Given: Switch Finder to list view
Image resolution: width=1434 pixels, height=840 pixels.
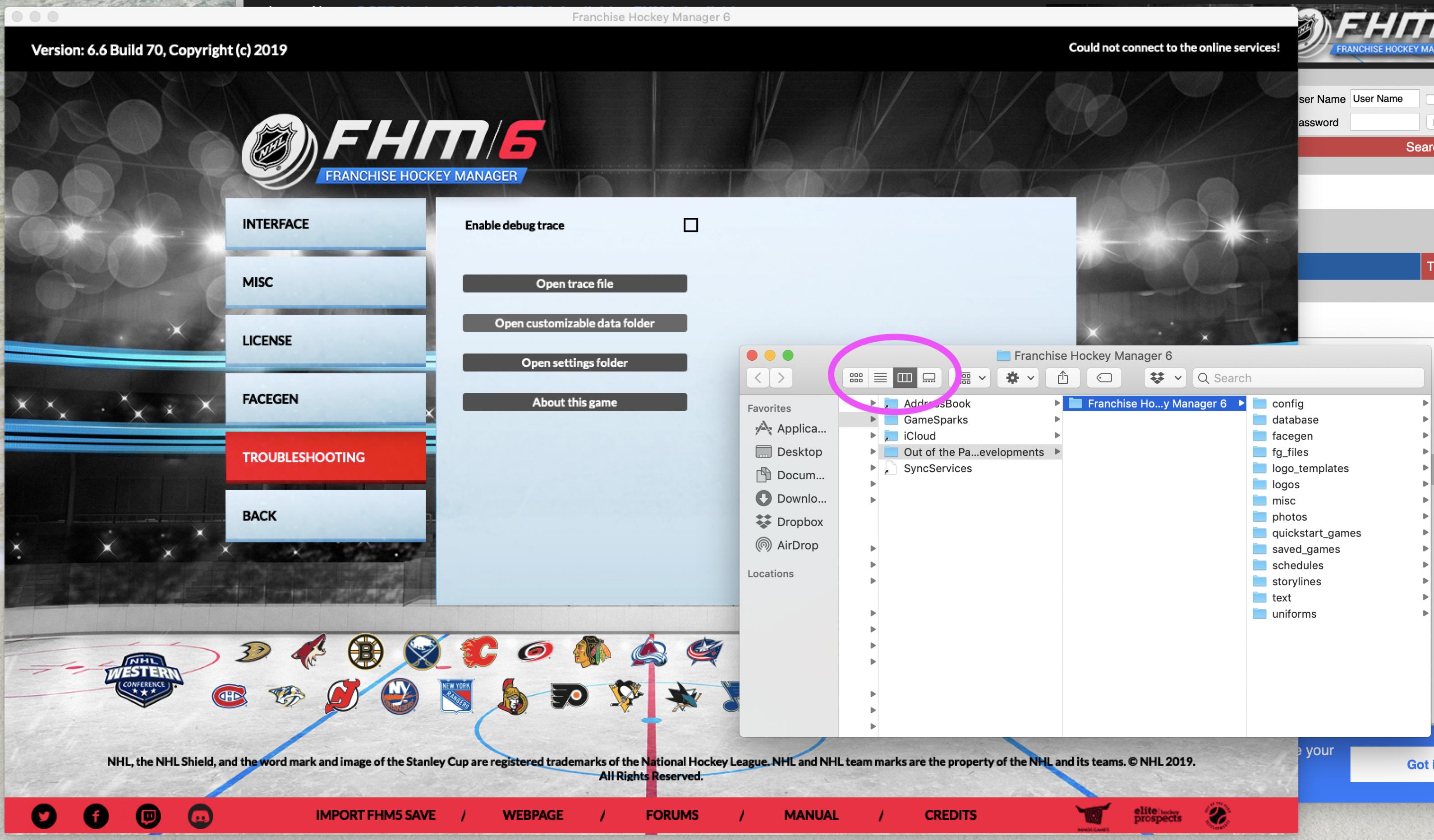Looking at the screenshot, I should pos(880,378).
